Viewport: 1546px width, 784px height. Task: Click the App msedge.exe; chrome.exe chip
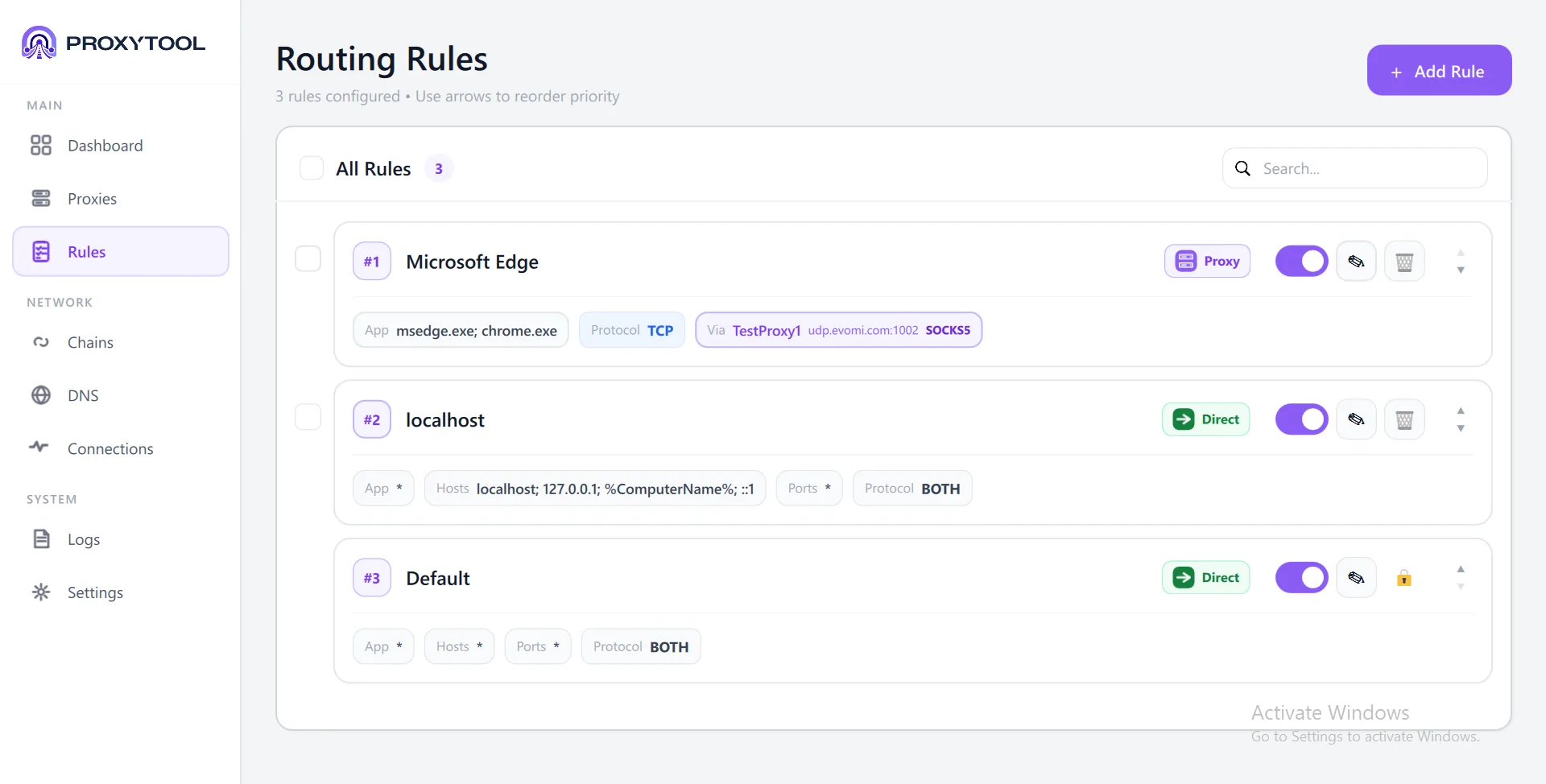pyautogui.click(x=461, y=330)
